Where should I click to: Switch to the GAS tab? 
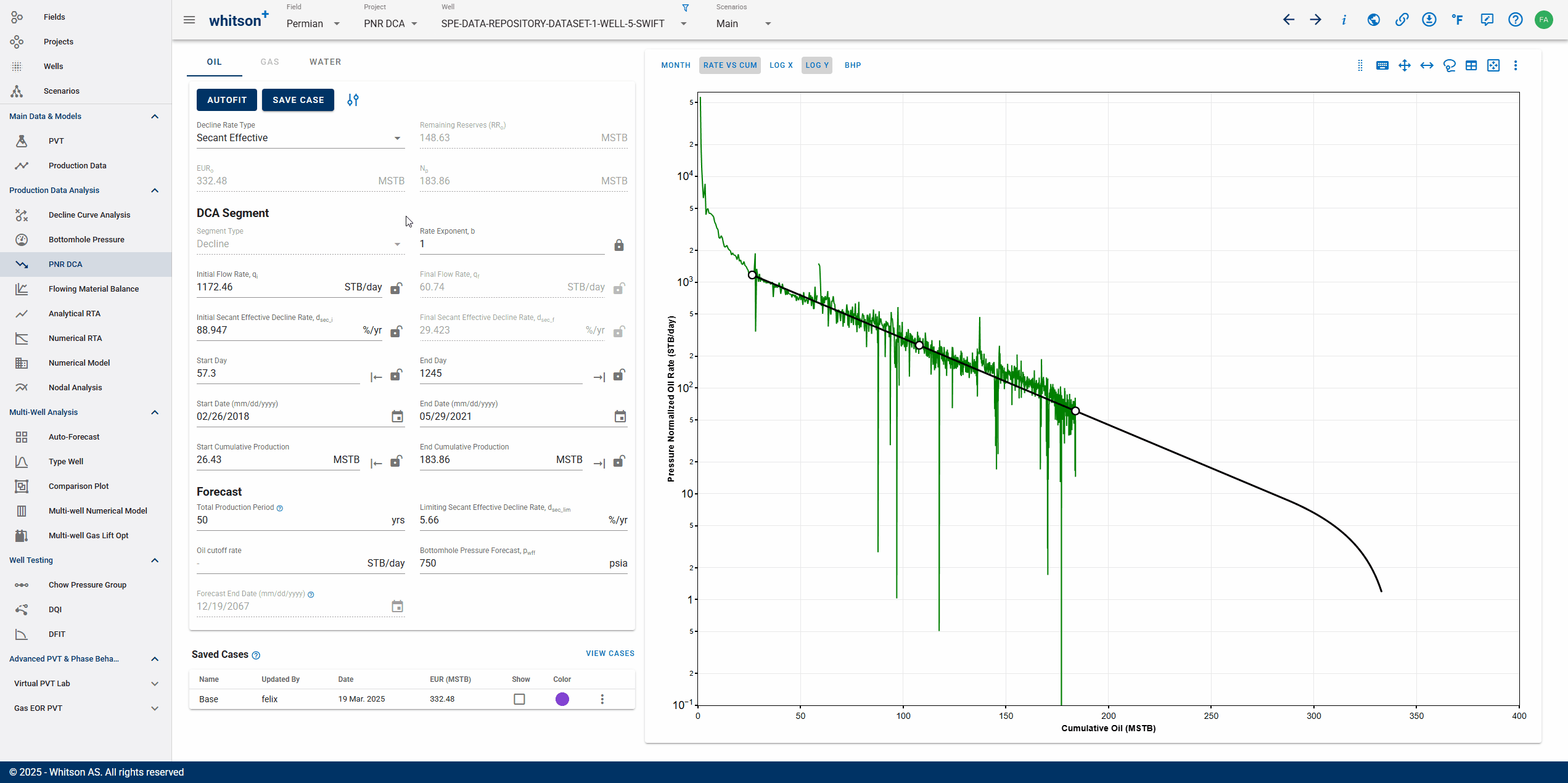tap(269, 62)
